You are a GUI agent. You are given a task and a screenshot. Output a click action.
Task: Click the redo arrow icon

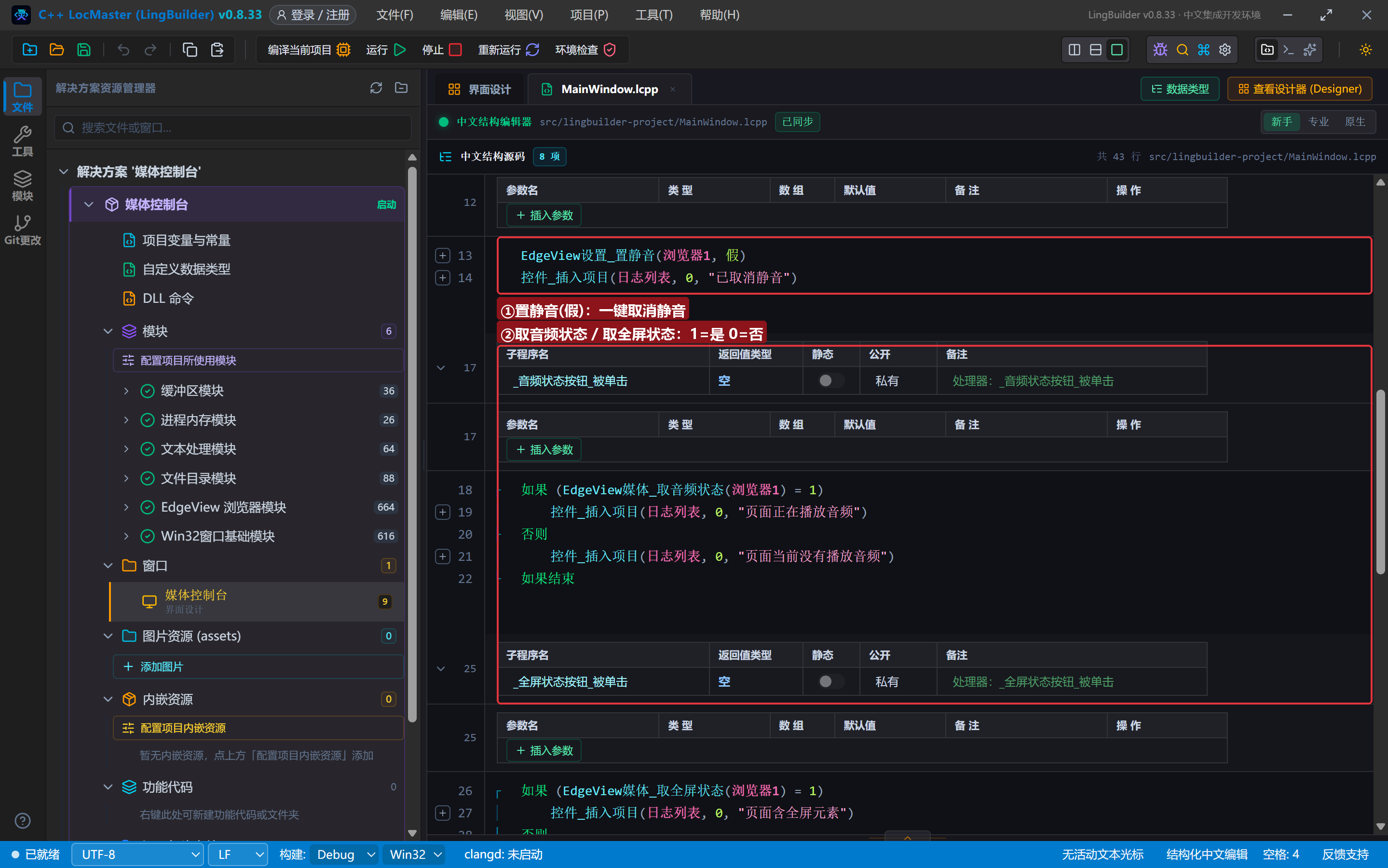coord(150,50)
